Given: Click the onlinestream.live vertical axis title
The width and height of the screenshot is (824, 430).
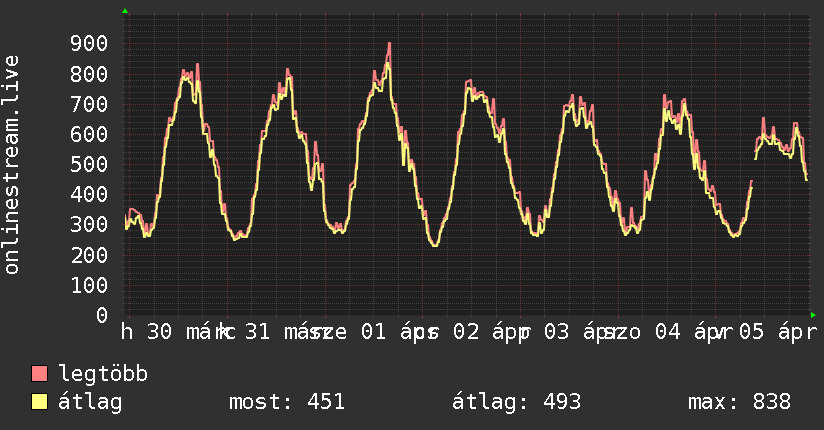Looking at the screenshot, I should click(12, 165).
